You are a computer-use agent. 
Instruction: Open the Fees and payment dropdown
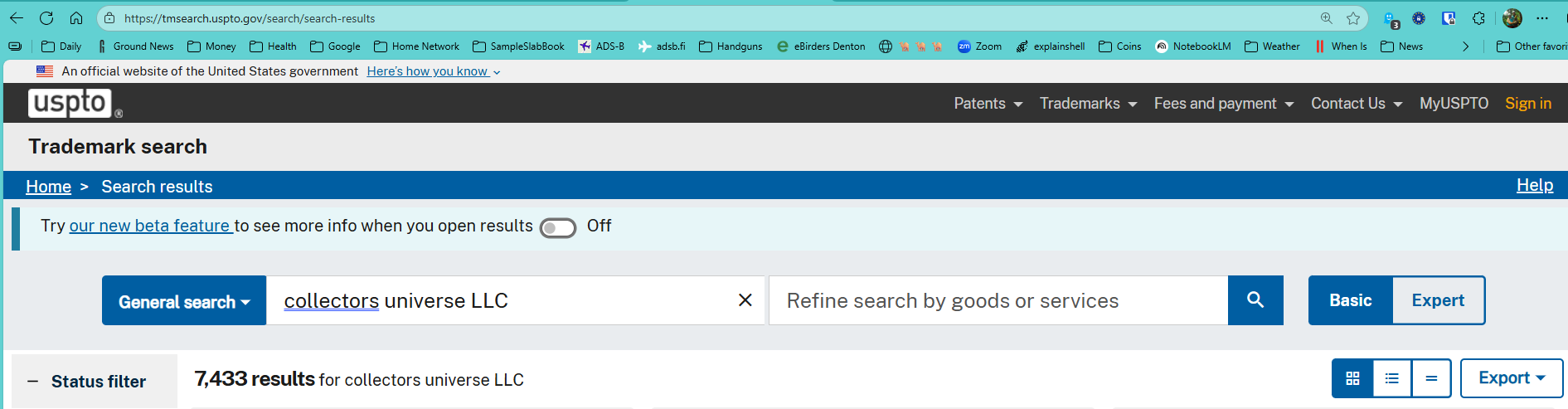pyautogui.click(x=1224, y=104)
